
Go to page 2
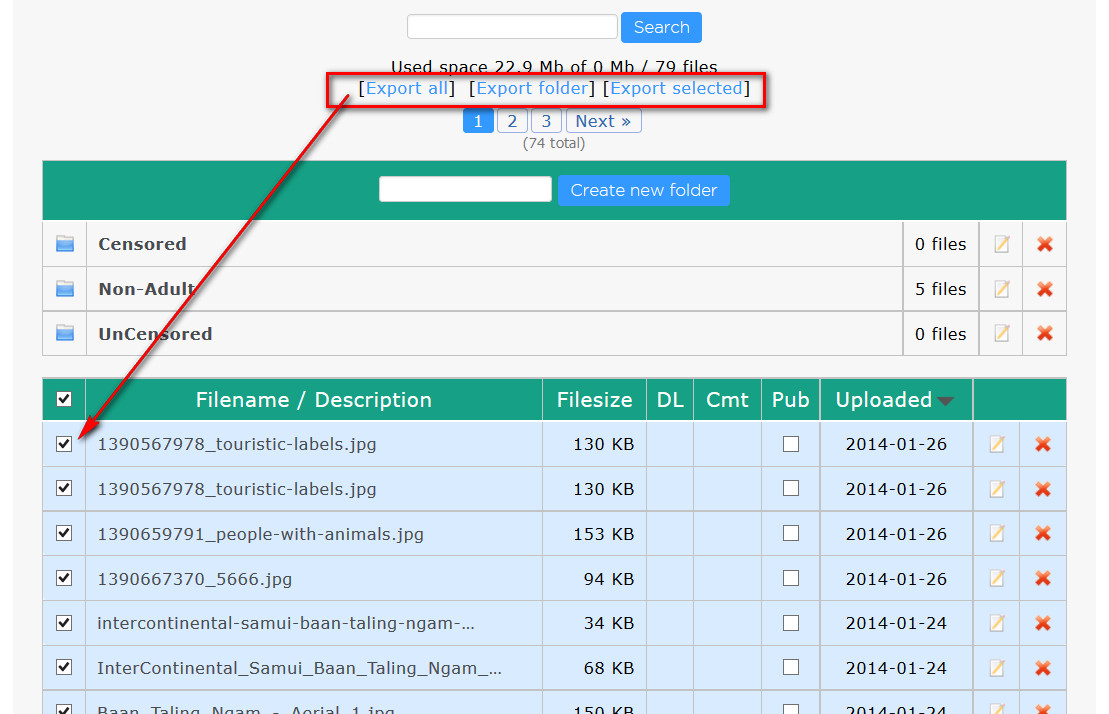[x=512, y=121]
